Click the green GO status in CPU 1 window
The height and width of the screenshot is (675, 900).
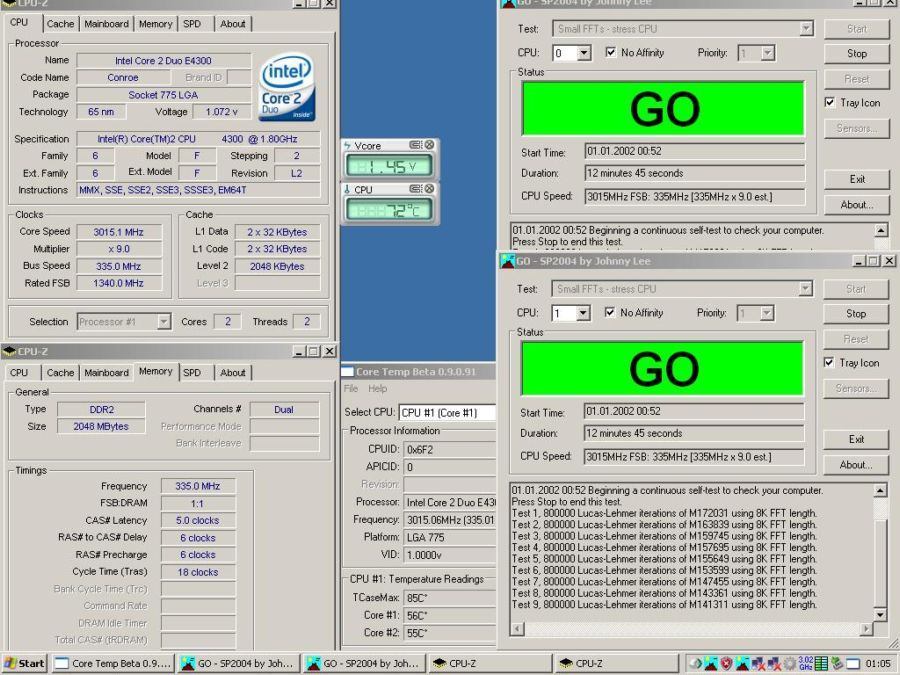662,368
